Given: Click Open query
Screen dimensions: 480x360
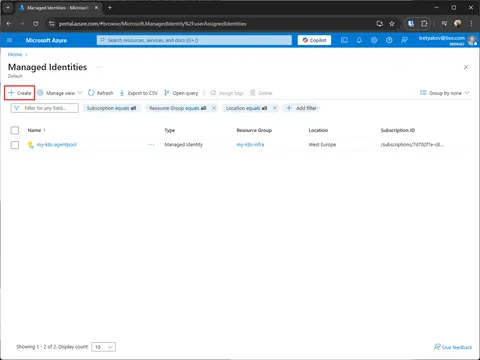Looking at the screenshot, I should click(x=181, y=93).
